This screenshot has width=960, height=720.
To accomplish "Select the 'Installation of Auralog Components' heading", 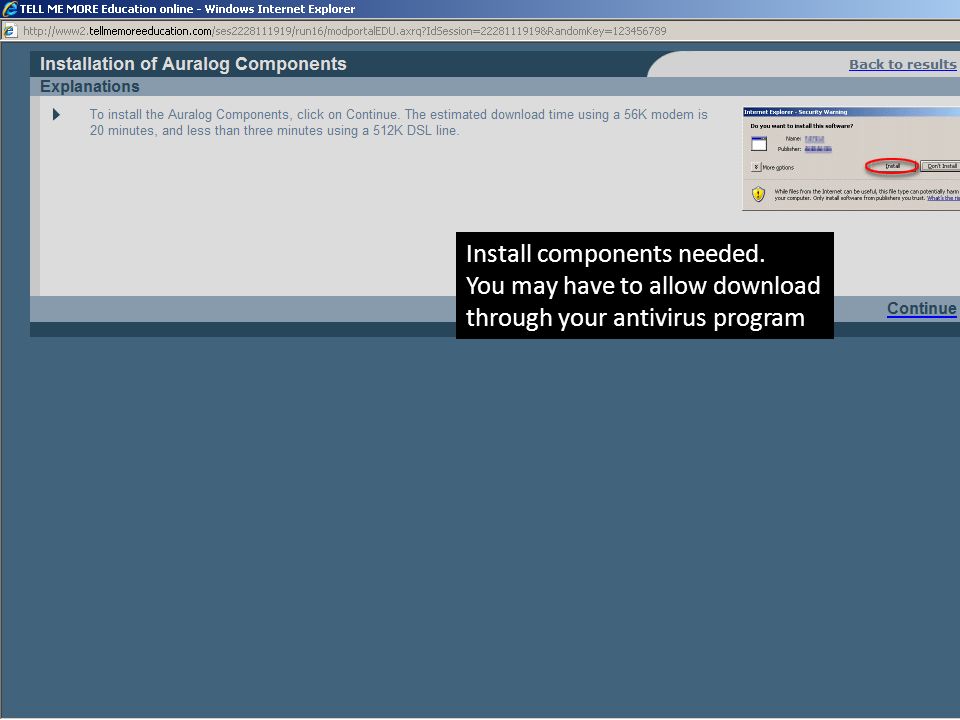I will (x=193, y=64).
